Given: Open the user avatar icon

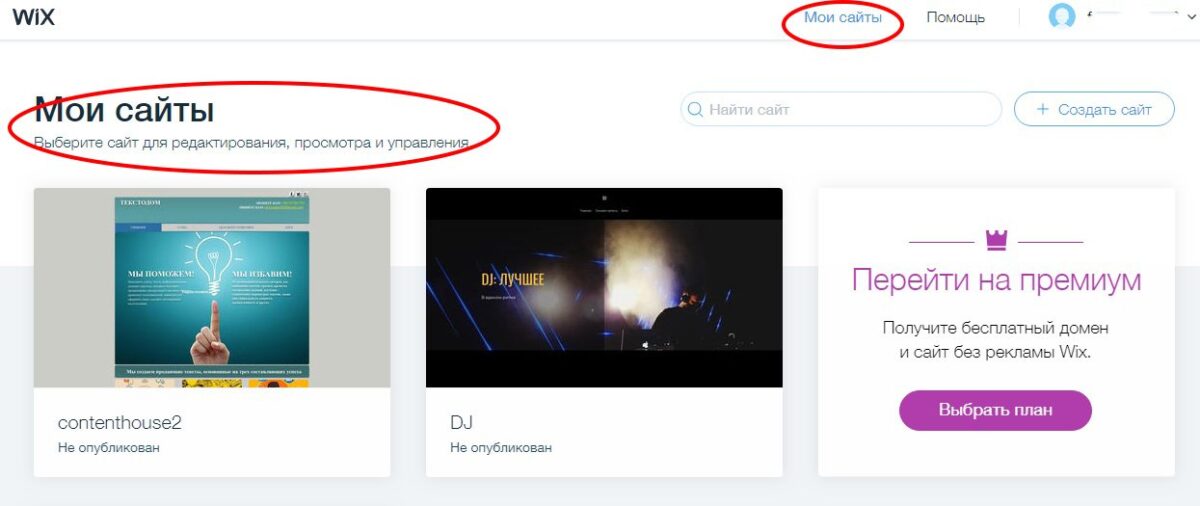Looking at the screenshot, I should click(x=1061, y=17).
